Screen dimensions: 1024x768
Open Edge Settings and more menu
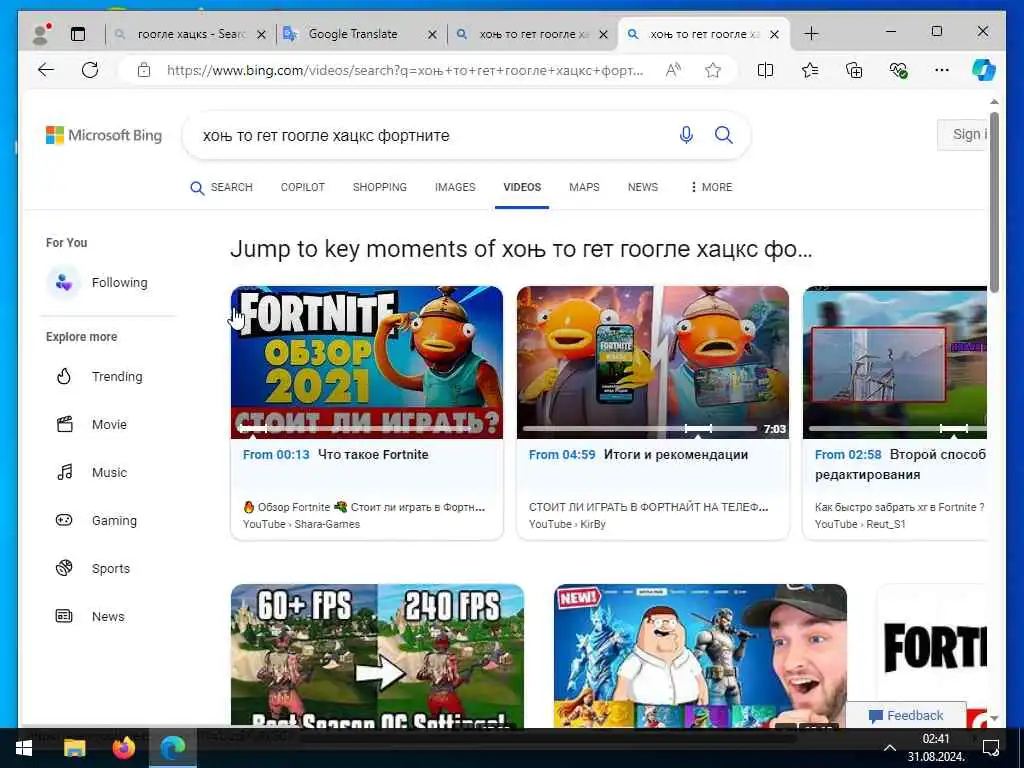tap(942, 70)
